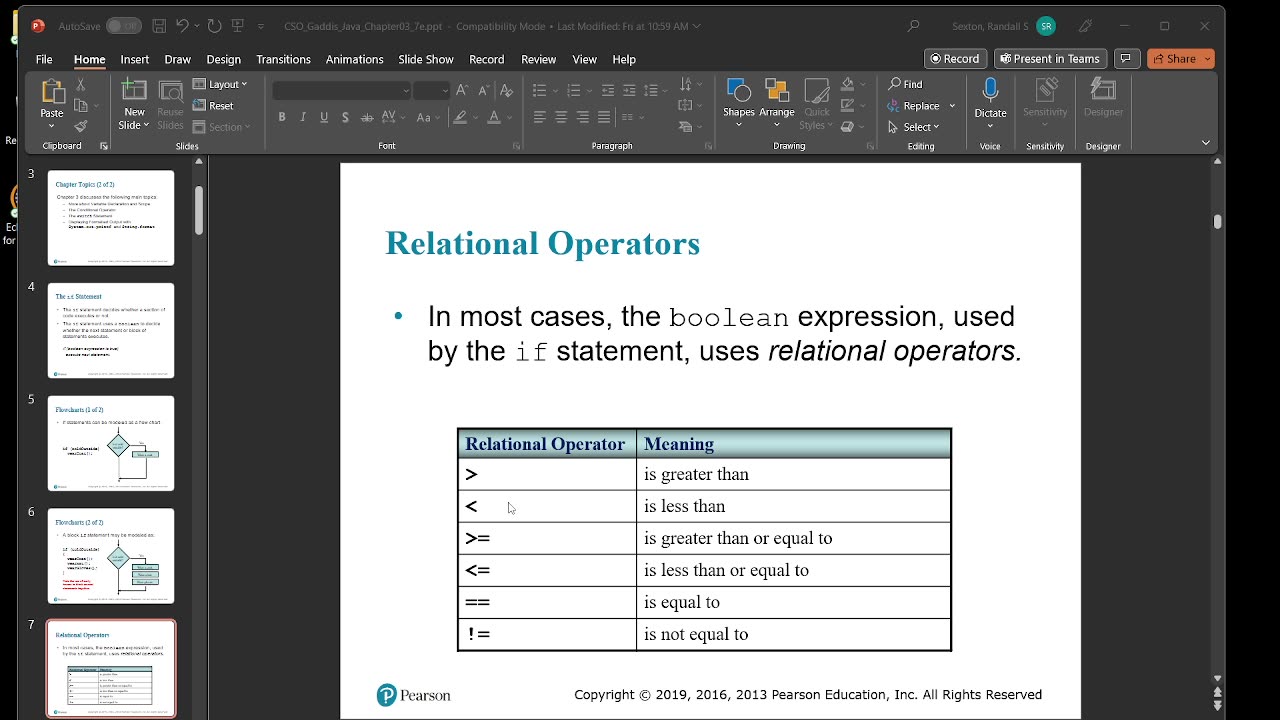
Task: Collapse the ribbon with chevron
Action: pyautogui.click(x=1205, y=143)
